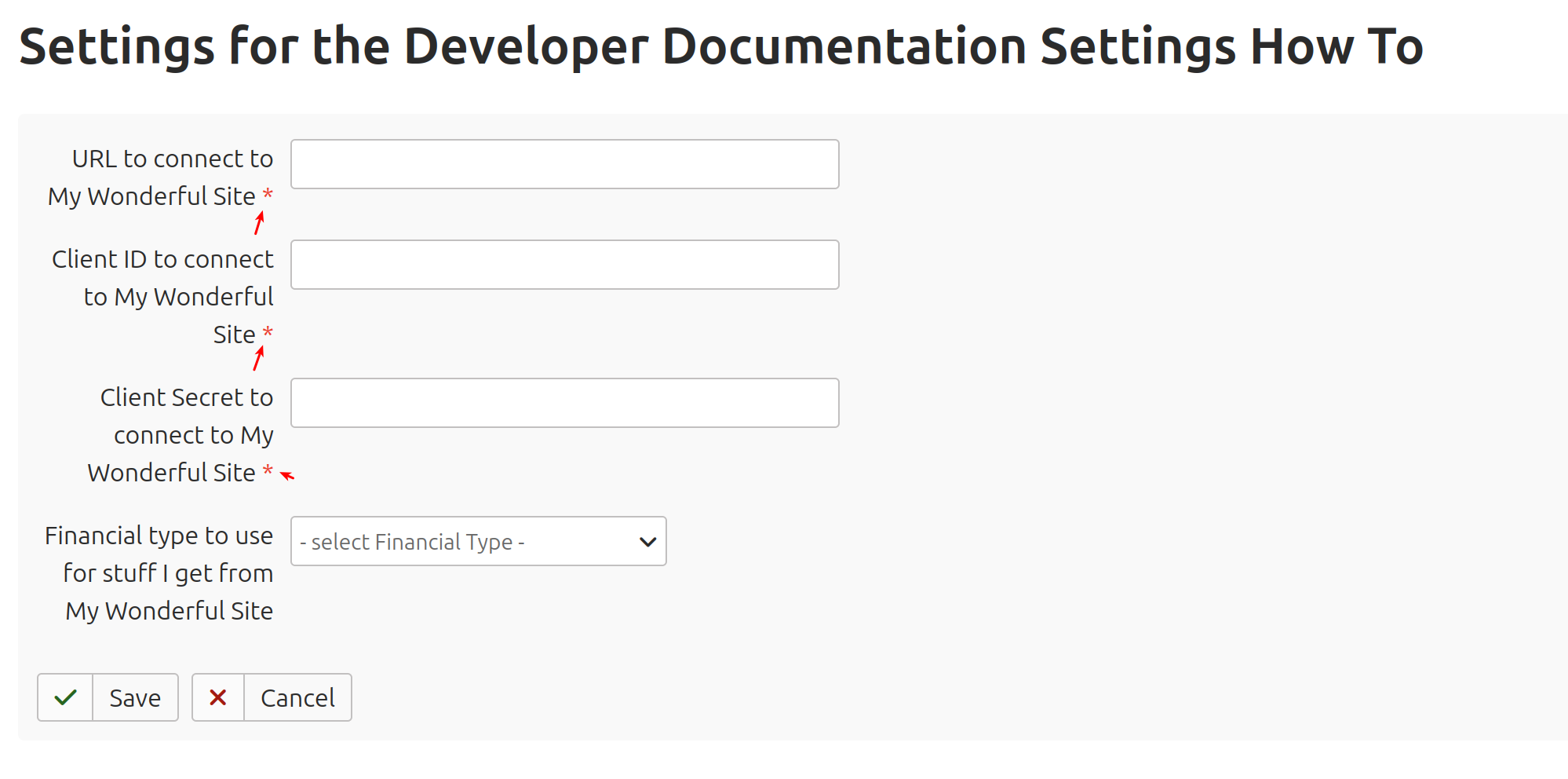
Task: Click the 'URL to connect to My Wonderful Site' label
Action: [161, 177]
